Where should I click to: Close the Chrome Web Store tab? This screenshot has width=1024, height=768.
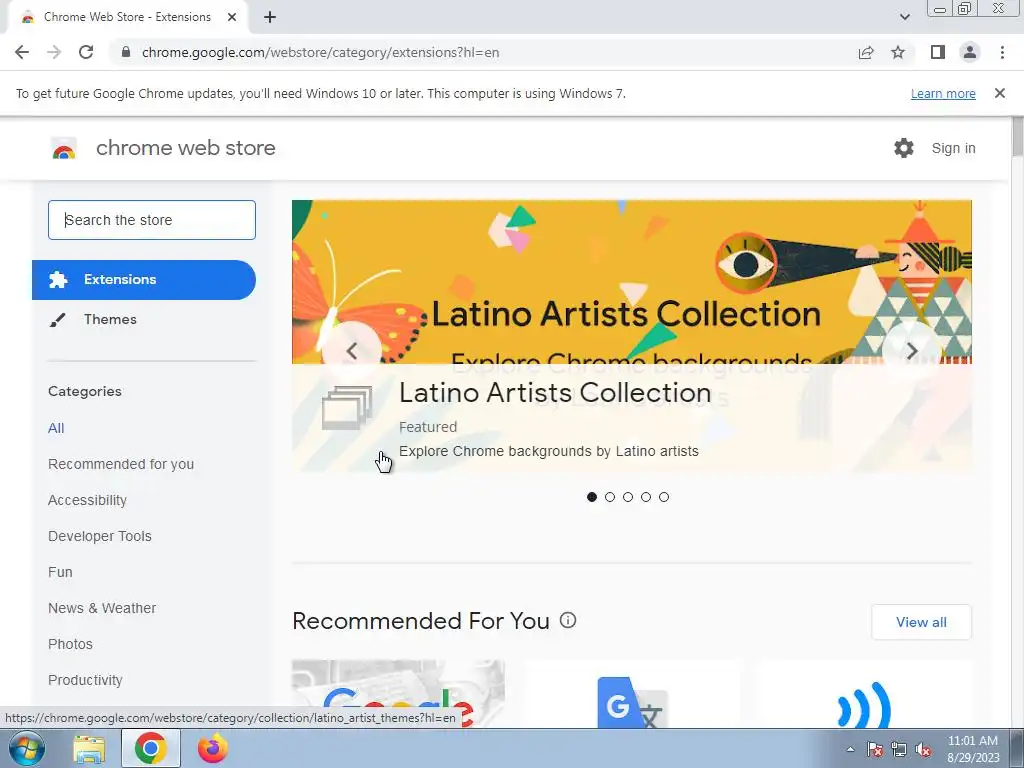[232, 18]
